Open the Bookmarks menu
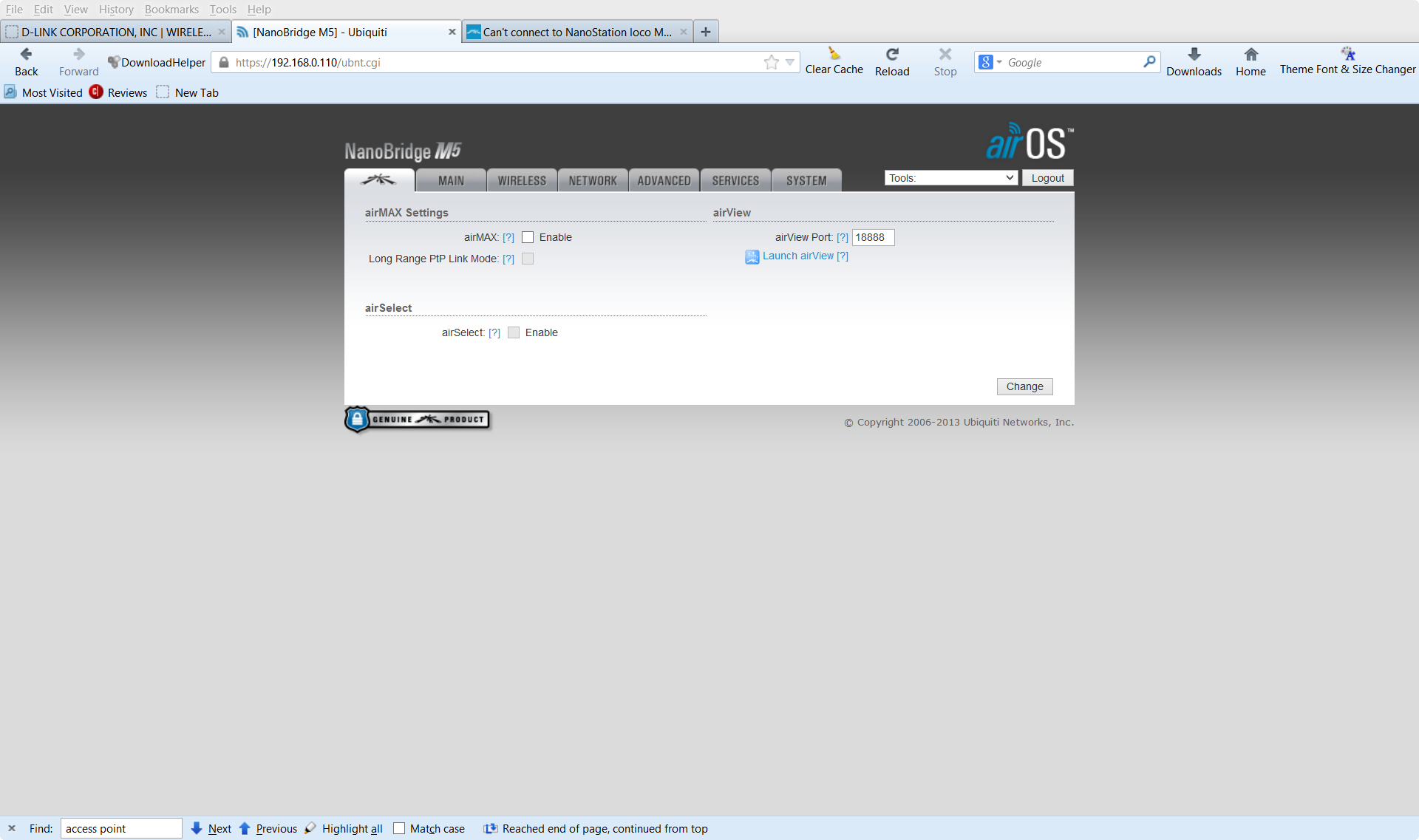1419x840 pixels. [x=171, y=10]
